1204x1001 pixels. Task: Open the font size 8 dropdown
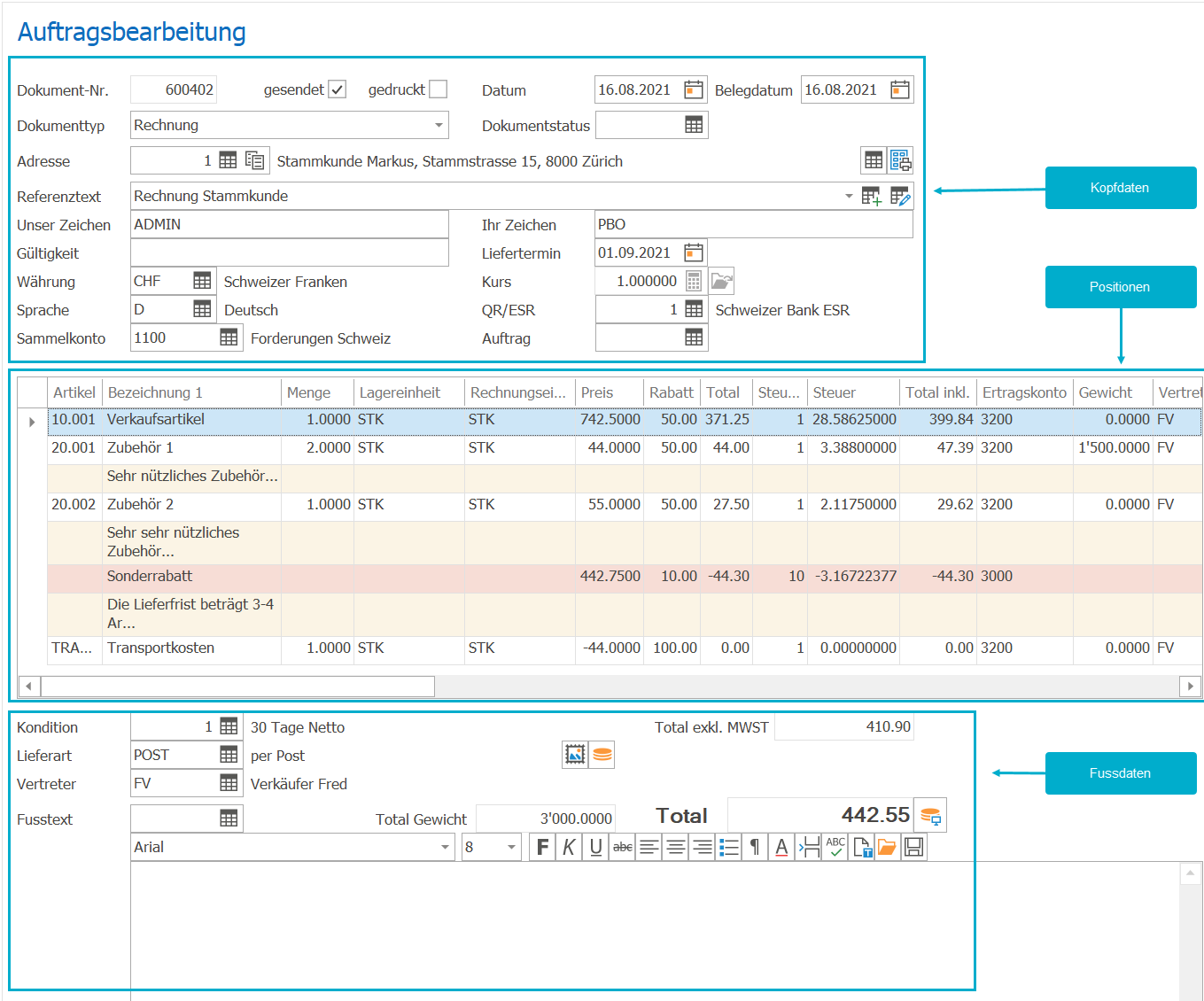[511, 847]
